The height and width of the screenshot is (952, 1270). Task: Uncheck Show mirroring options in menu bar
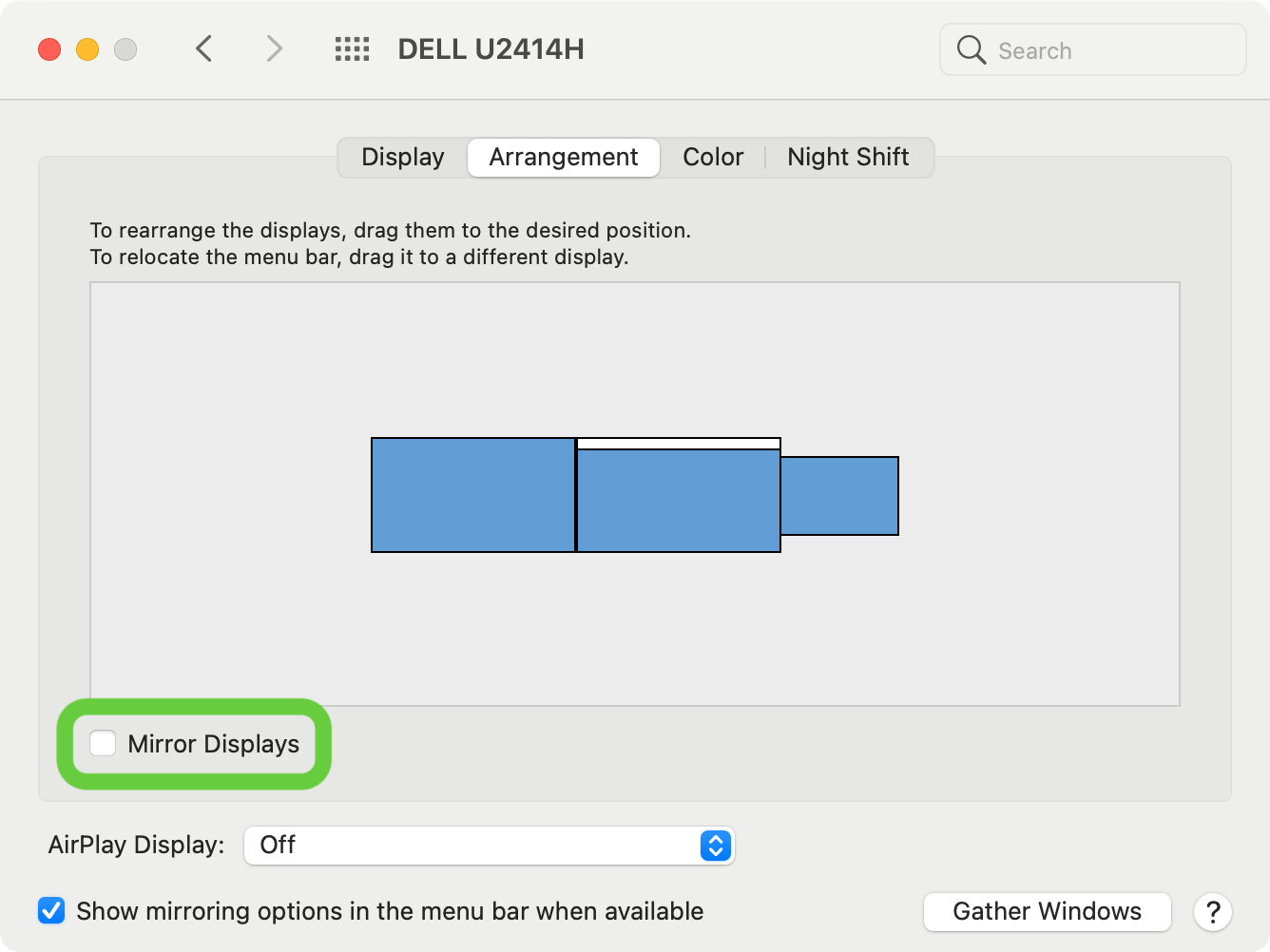(51, 911)
